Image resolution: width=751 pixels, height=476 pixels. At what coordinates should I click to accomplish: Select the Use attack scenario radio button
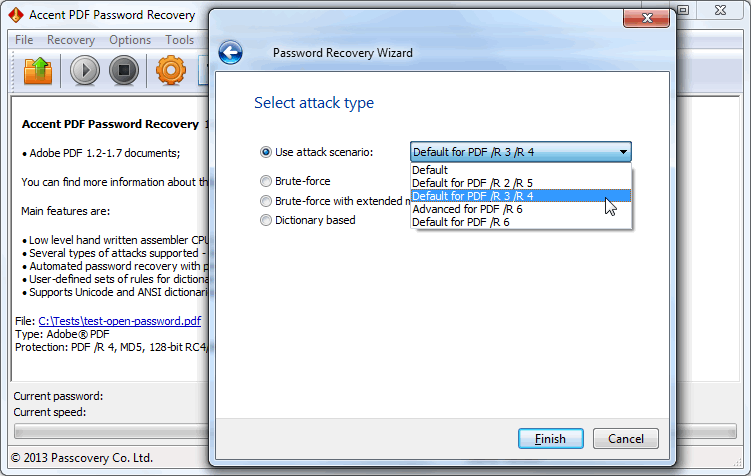coord(265,152)
